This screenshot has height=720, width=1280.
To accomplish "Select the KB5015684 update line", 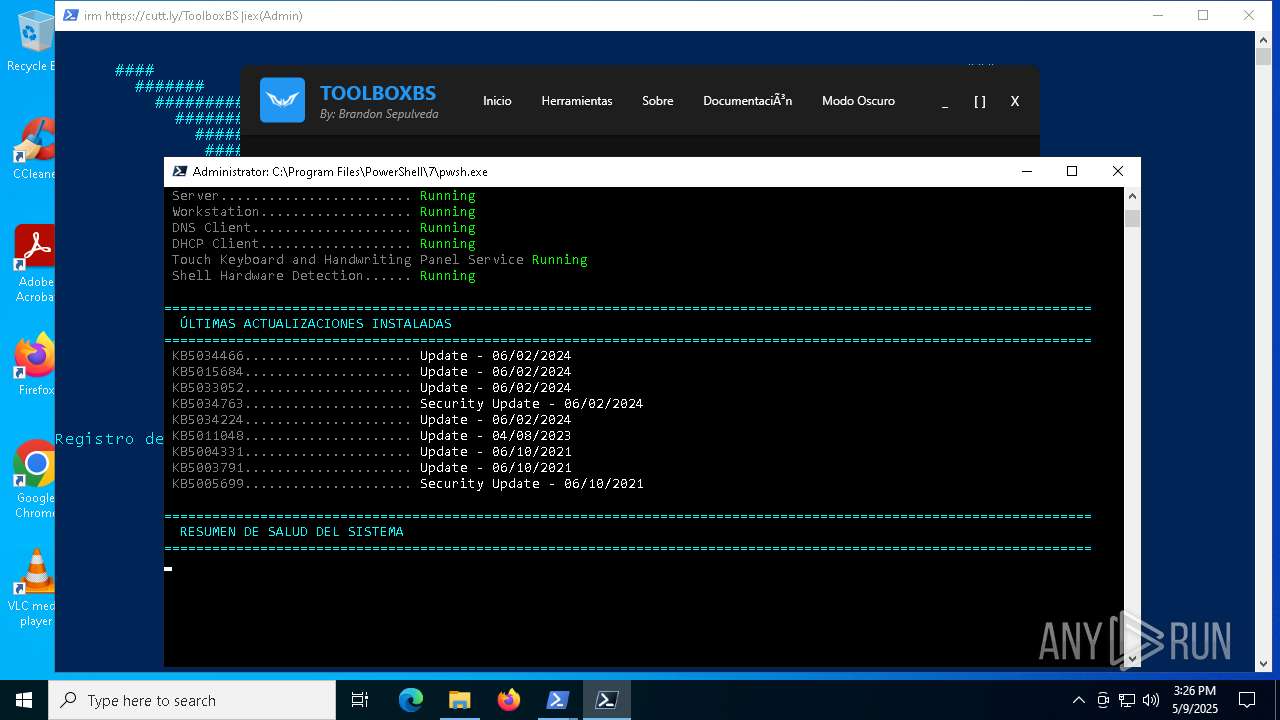I will pos(372,372).
